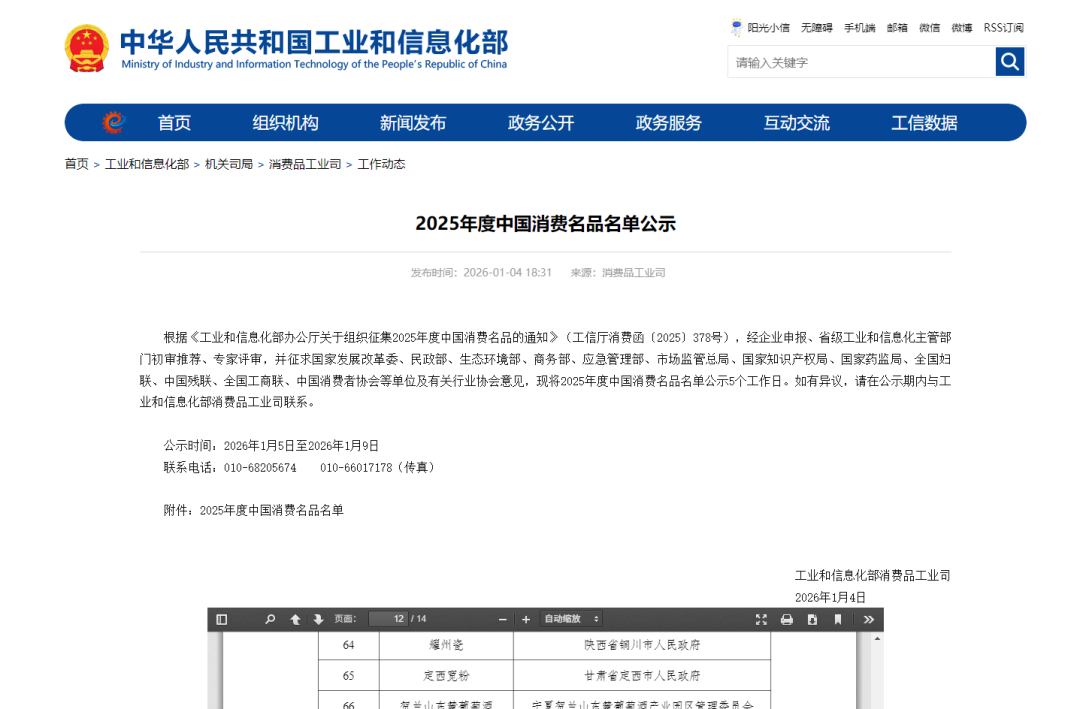Image resolution: width=1080 pixels, height=709 pixels.
Task: Click the site search magnifier icon
Action: pyautogui.click(x=1009, y=61)
